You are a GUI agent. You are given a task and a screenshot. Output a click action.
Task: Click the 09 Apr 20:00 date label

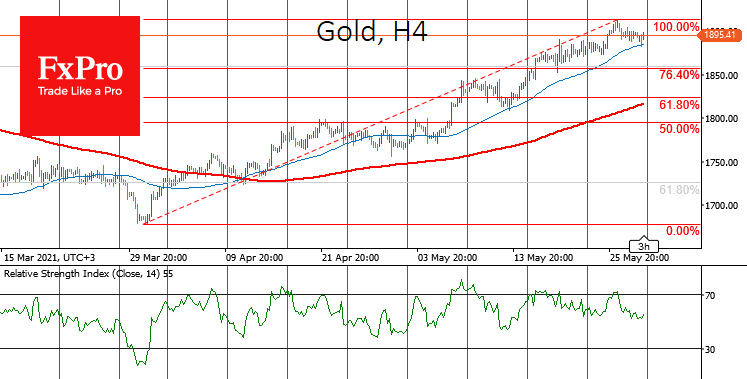coord(255,258)
